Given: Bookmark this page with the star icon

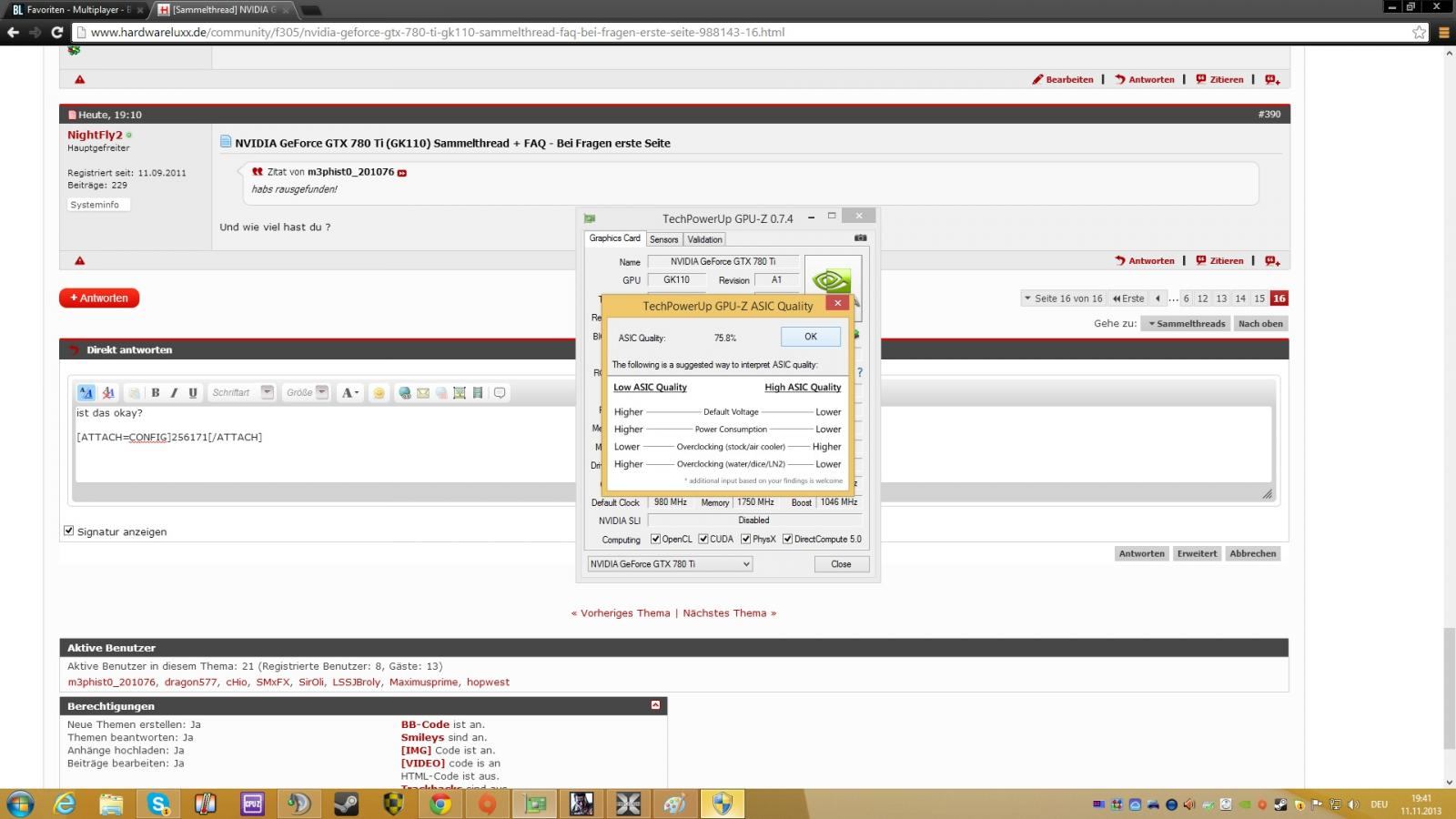Looking at the screenshot, I should [x=1419, y=32].
